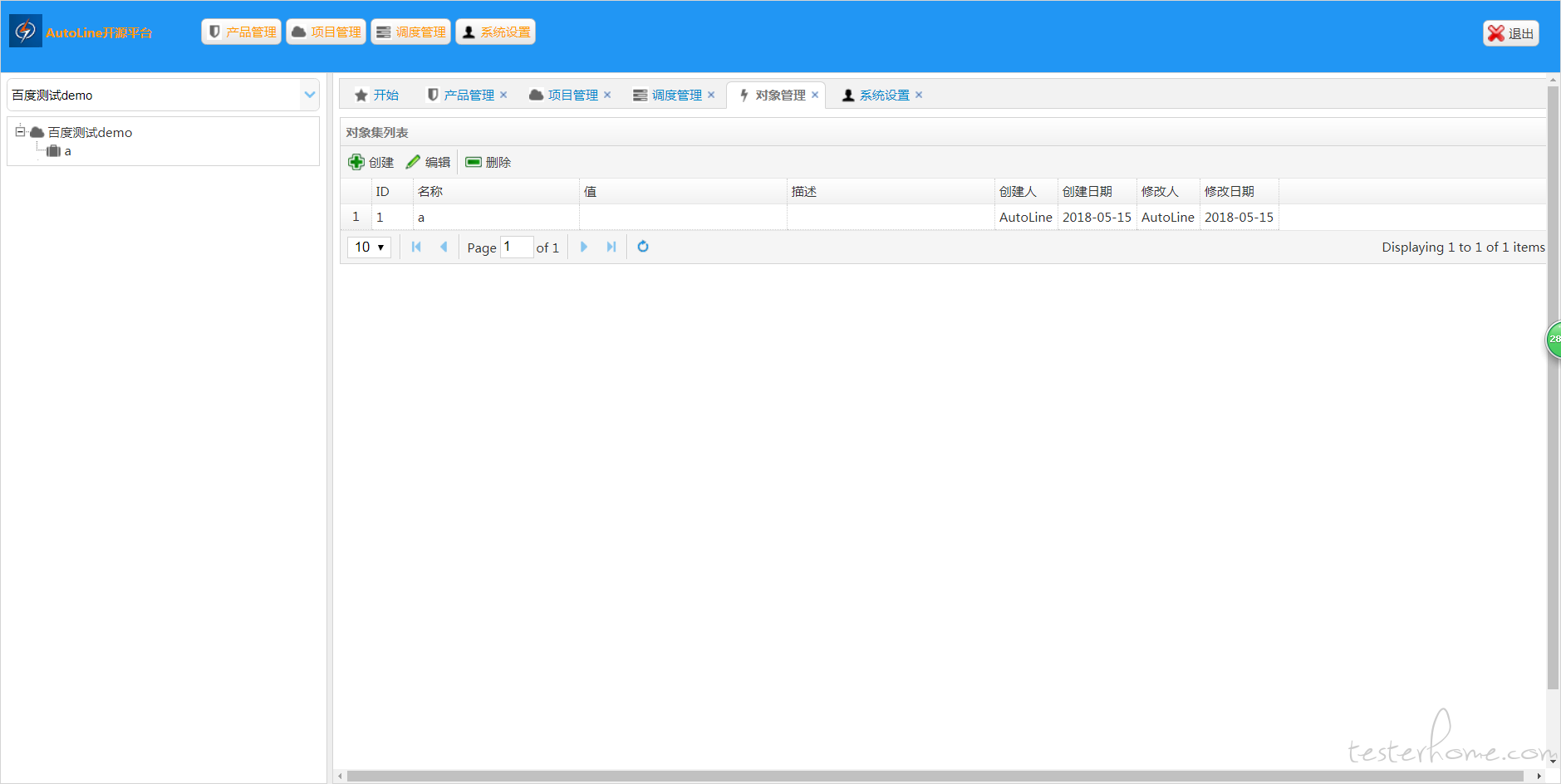The image size is (1561, 784).
Task: Click the green floating badge on right edge
Action: pos(1554,339)
